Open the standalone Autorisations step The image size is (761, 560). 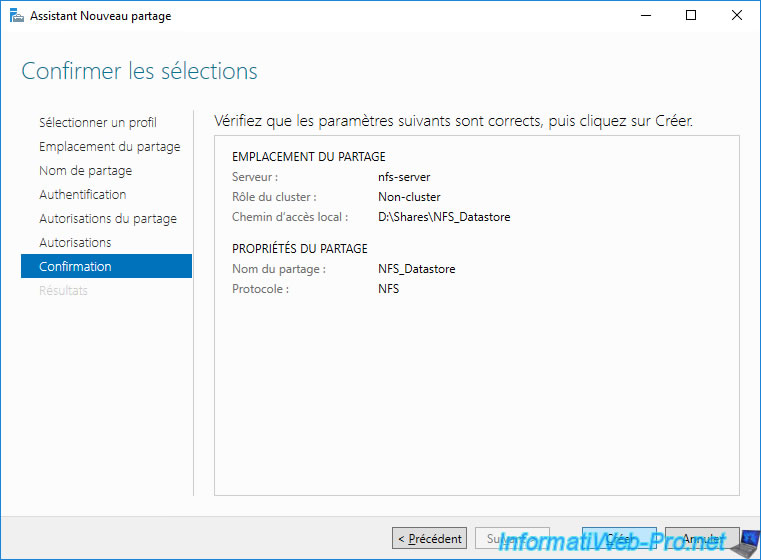[75, 243]
